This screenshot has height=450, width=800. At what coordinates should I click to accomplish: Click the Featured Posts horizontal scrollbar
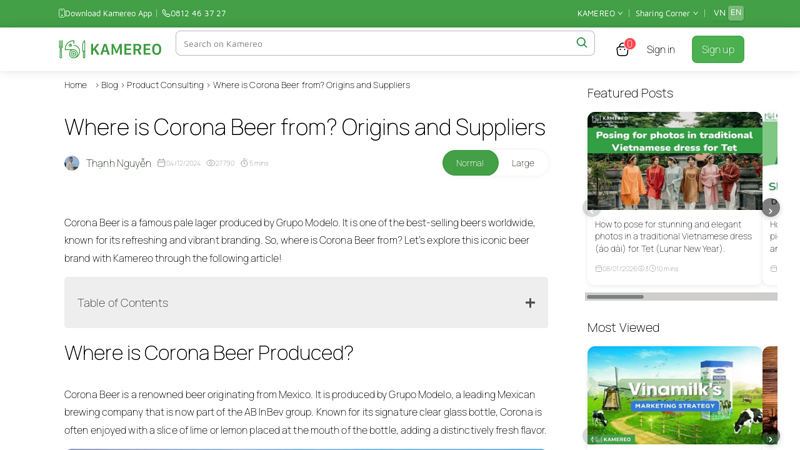point(681,296)
